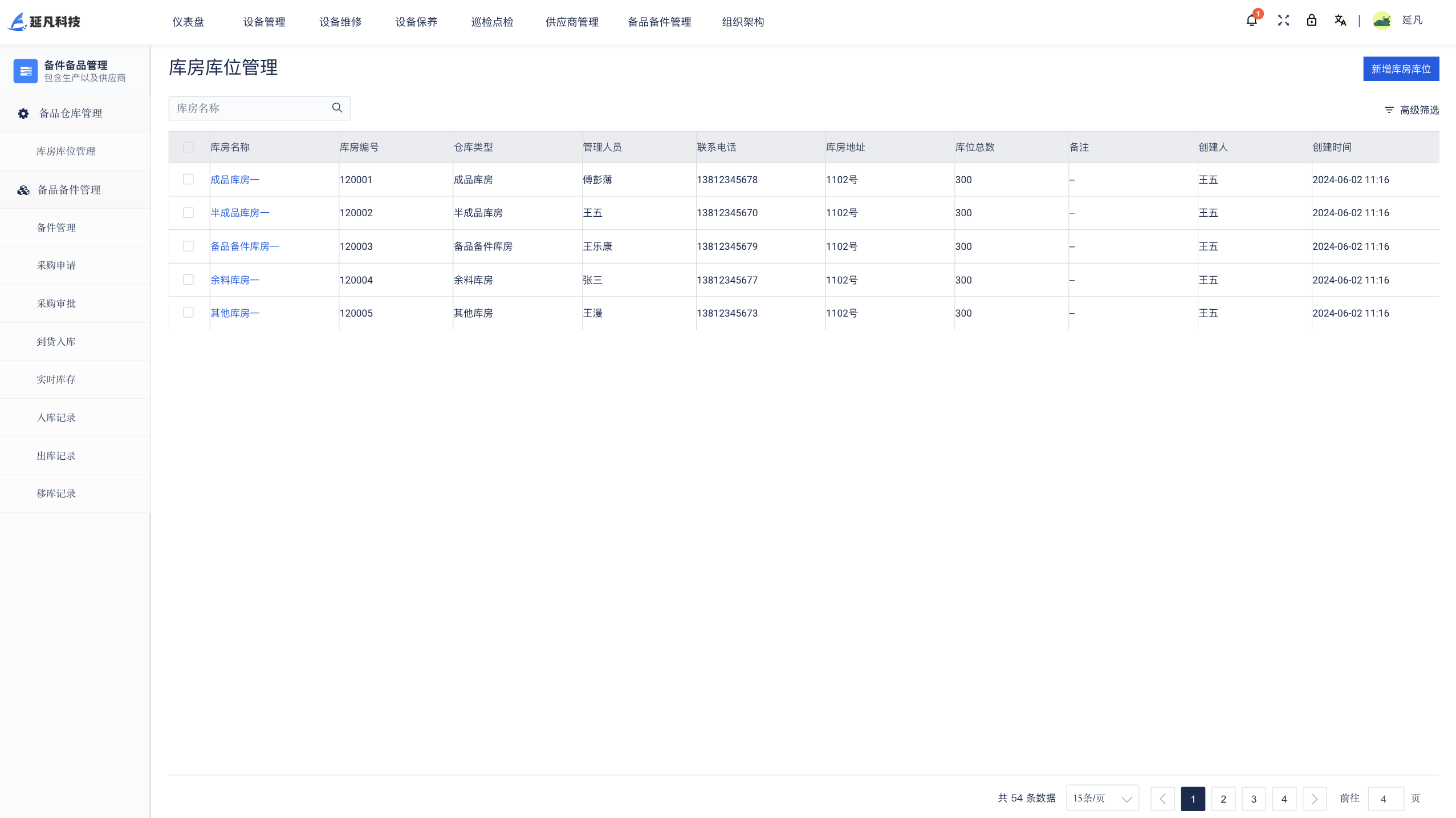
Task: Click the user avatar for 延凡
Action: [1381, 20]
